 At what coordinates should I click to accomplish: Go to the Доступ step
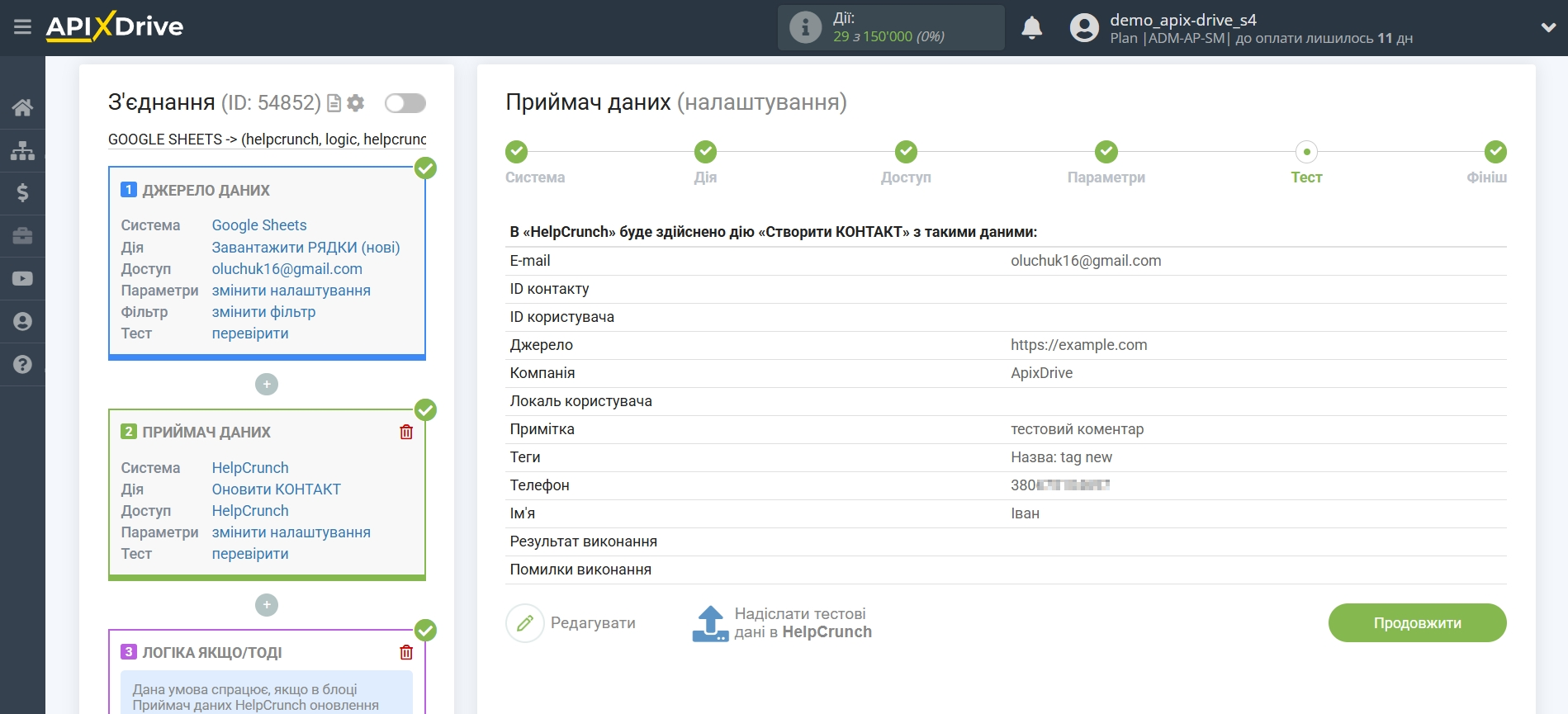[906, 152]
